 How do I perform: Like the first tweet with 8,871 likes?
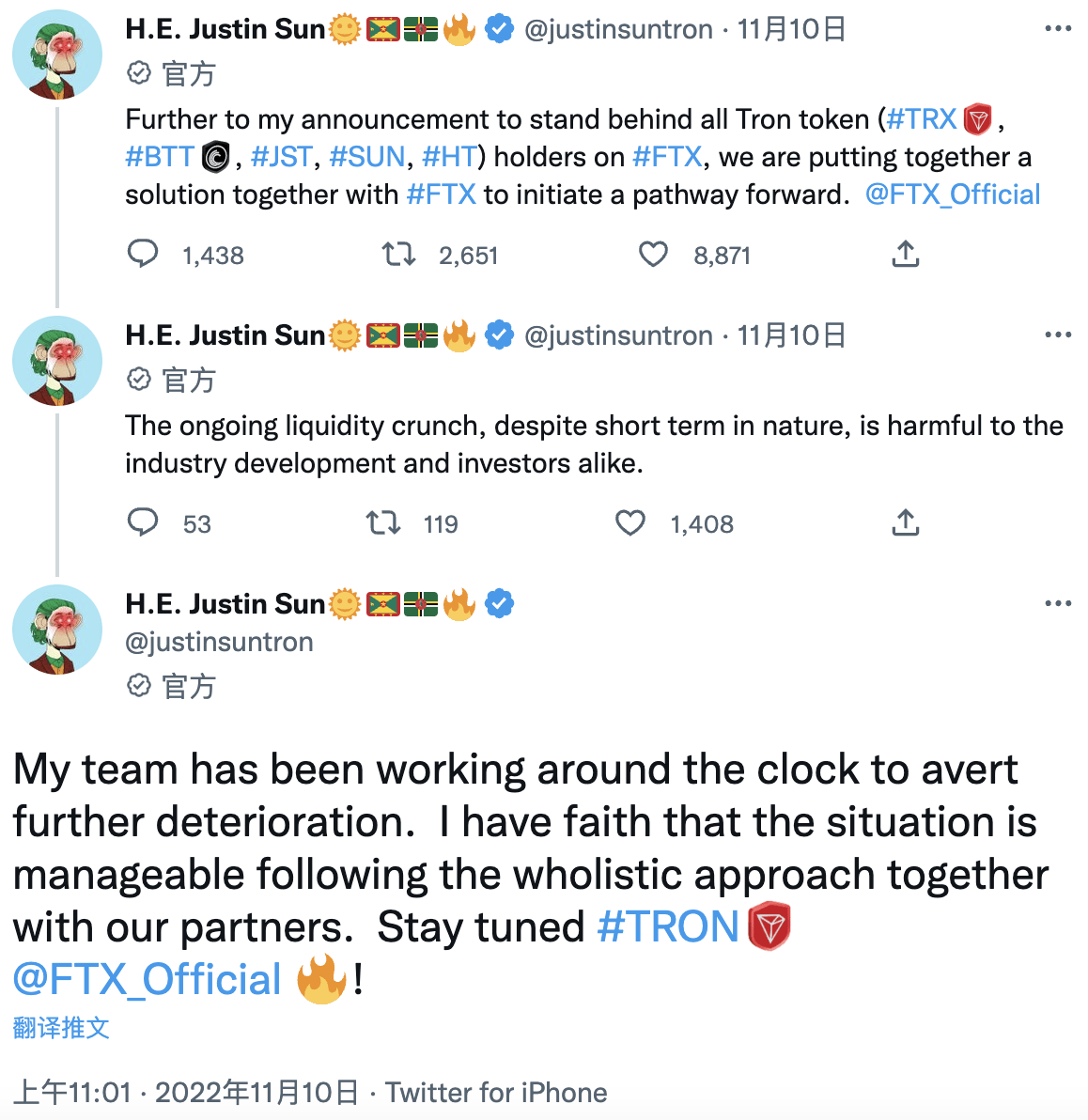tap(652, 254)
